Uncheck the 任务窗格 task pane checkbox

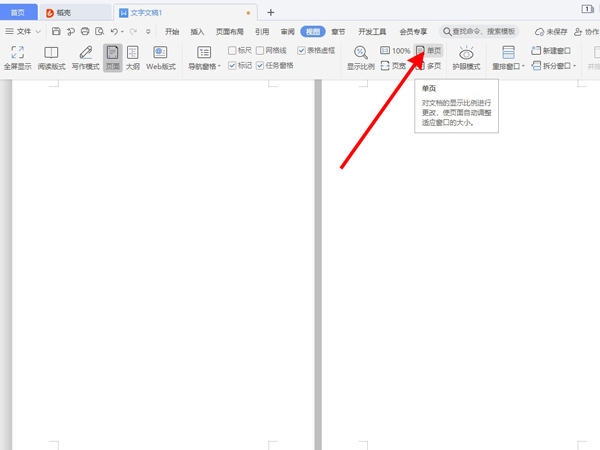coord(260,65)
